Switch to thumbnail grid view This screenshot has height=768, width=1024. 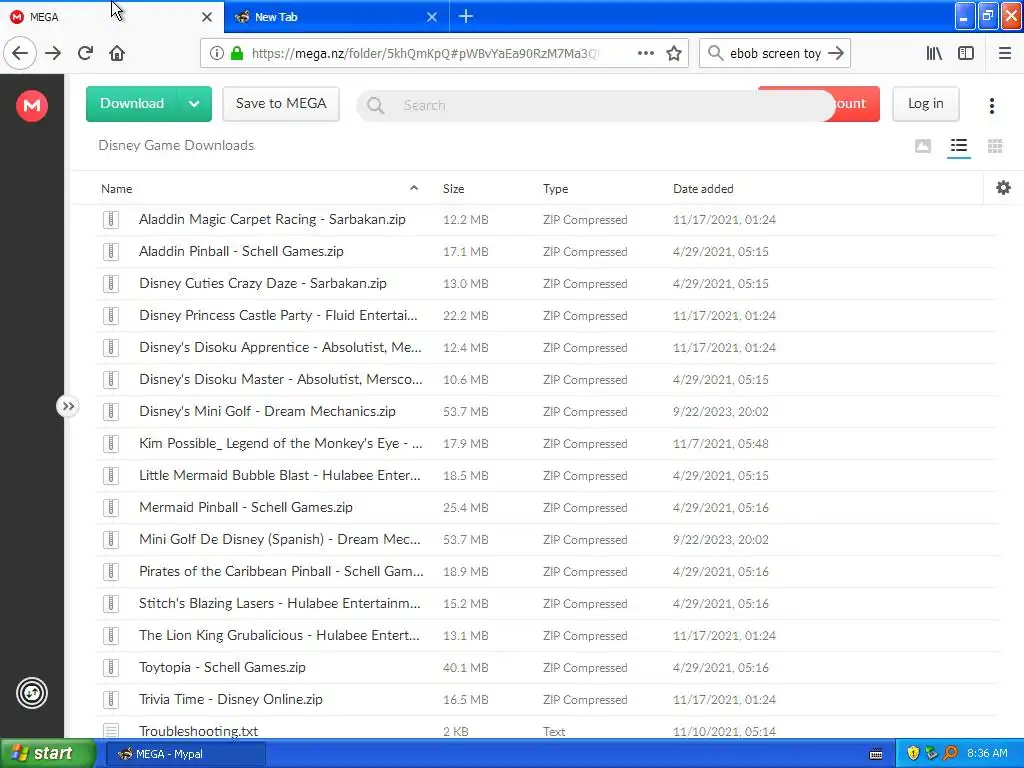click(995, 146)
